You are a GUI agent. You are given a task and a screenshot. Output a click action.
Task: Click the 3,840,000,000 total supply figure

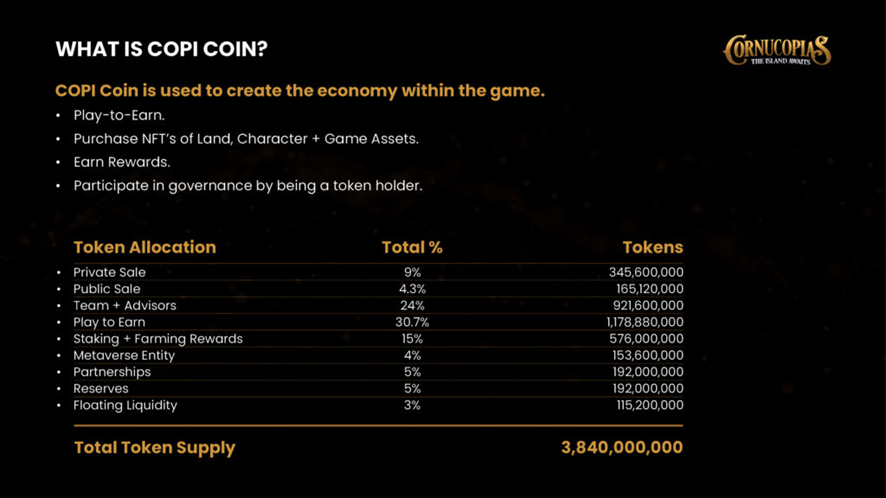coord(622,448)
